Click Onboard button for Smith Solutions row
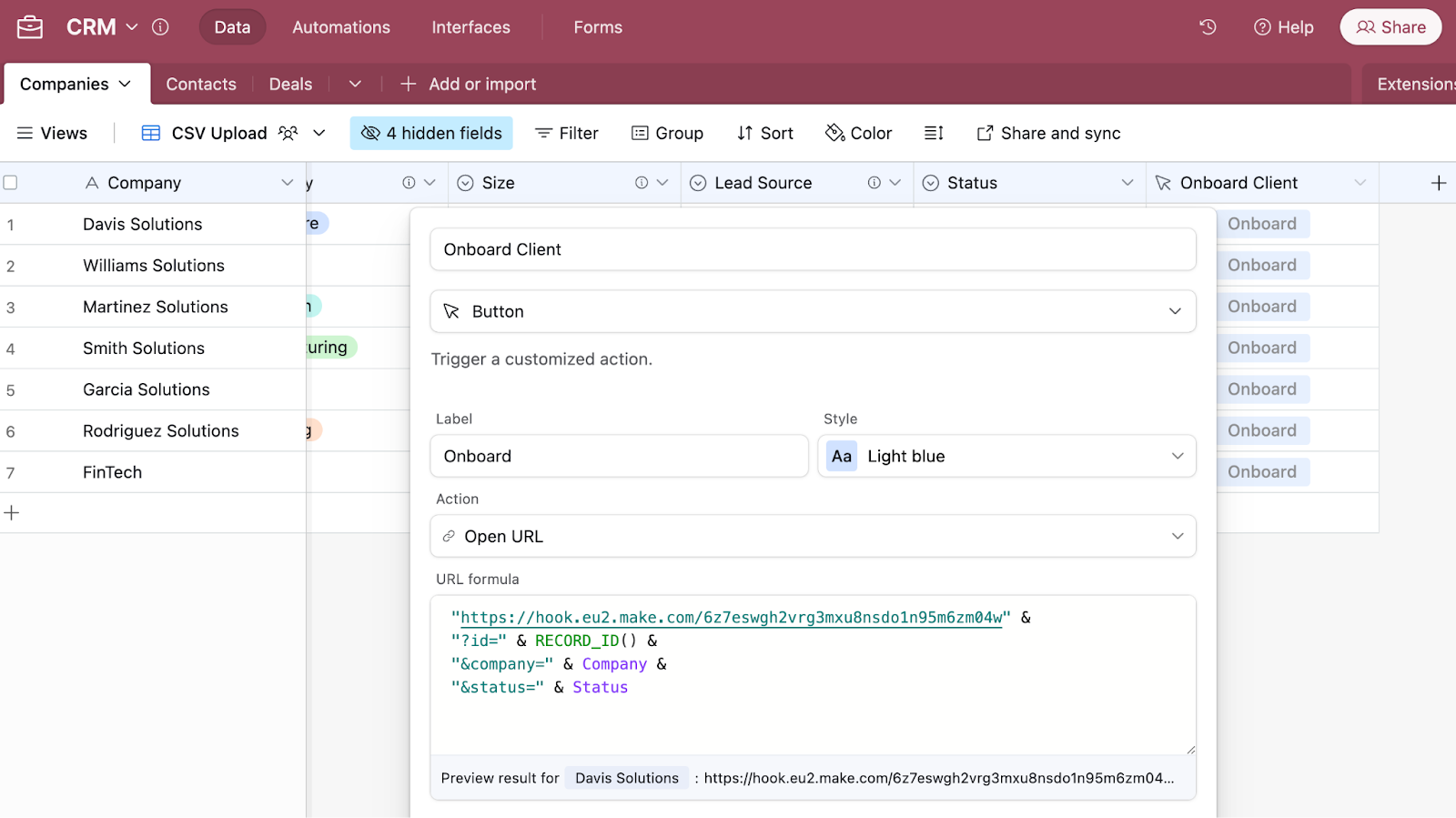This screenshot has width=1456, height=818. (1261, 348)
